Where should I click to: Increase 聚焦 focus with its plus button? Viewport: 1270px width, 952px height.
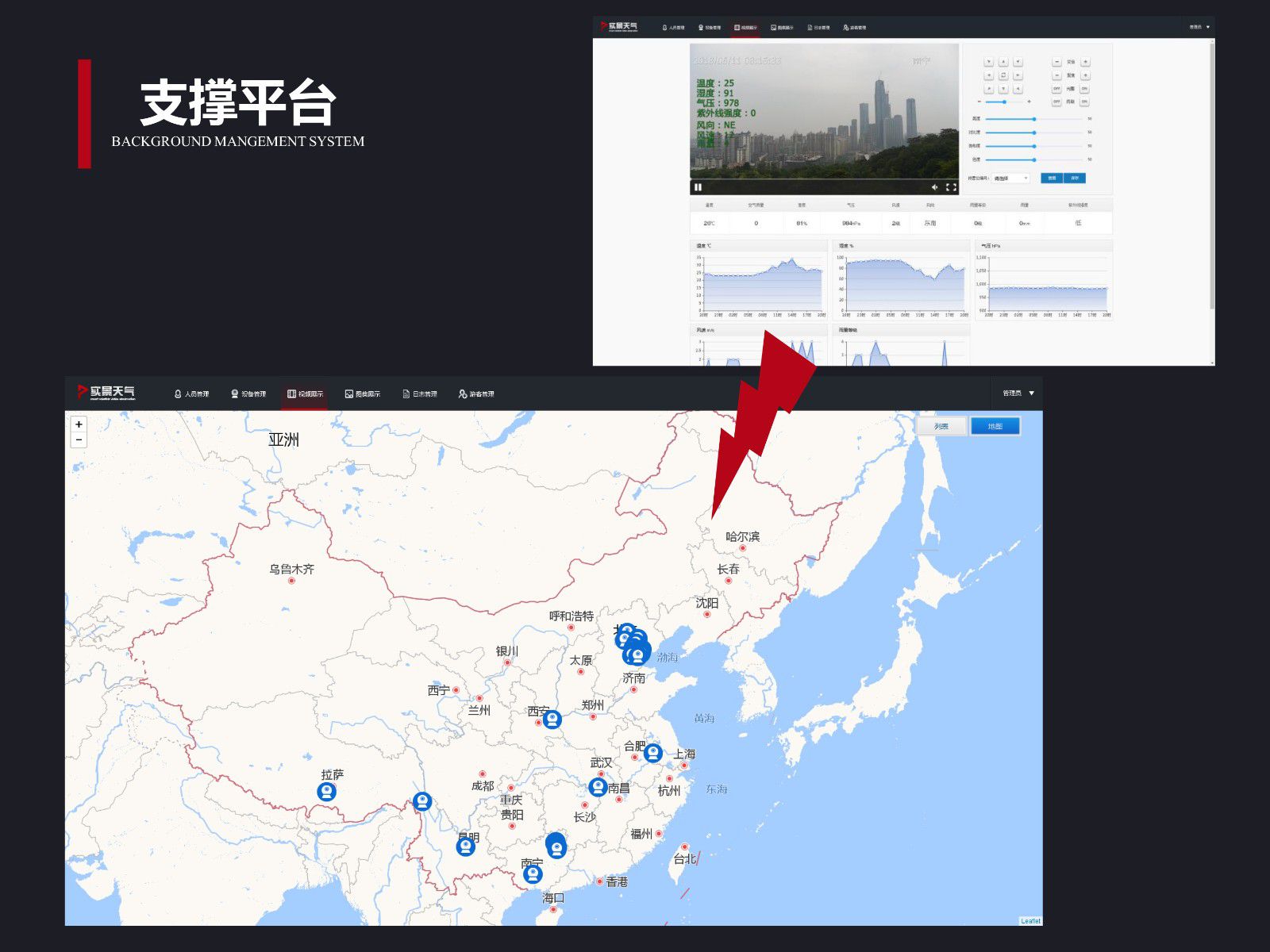tap(1085, 75)
